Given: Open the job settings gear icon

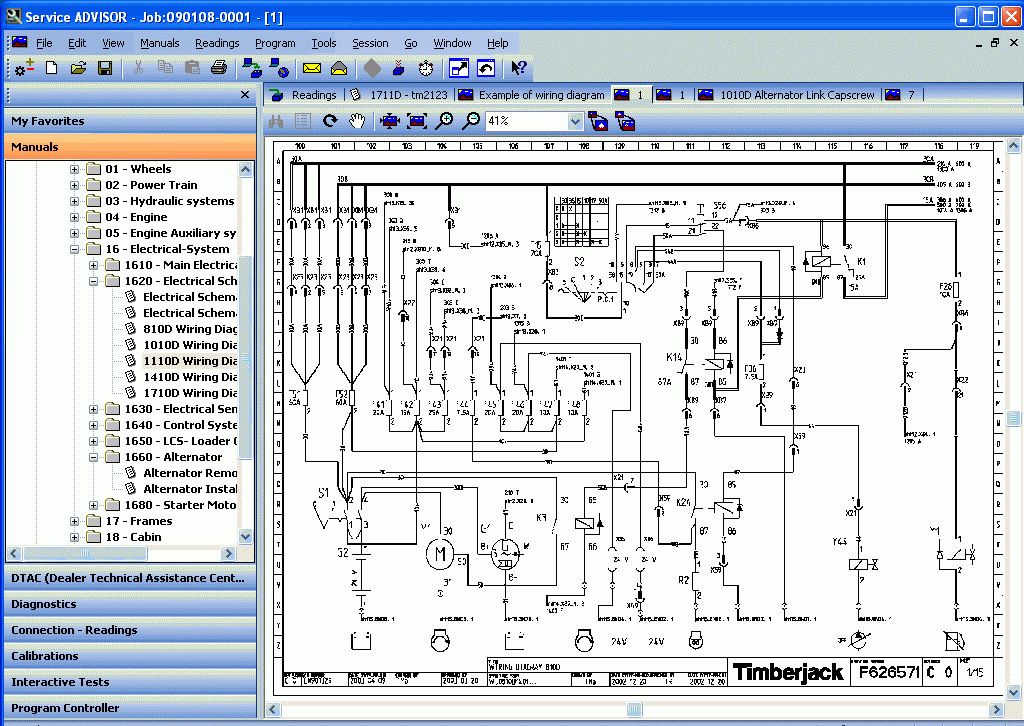Looking at the screenshot, I should [x=24, y=68].
